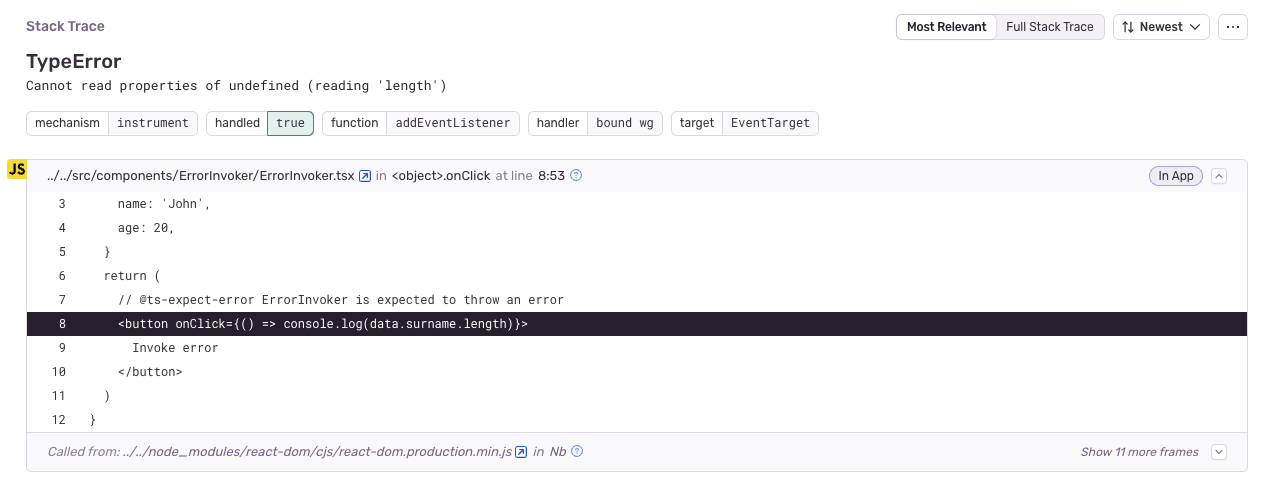
Task: Click the mechanism tag key
Action: pyautogui.click(x=68, y=123)
